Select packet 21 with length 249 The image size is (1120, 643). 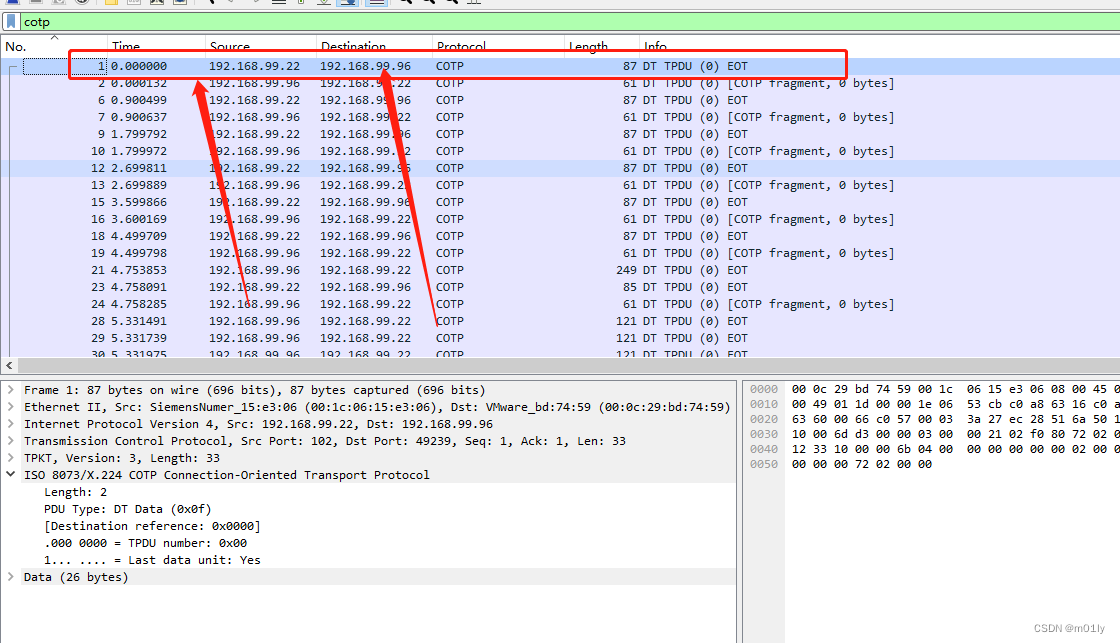point(560,270)
